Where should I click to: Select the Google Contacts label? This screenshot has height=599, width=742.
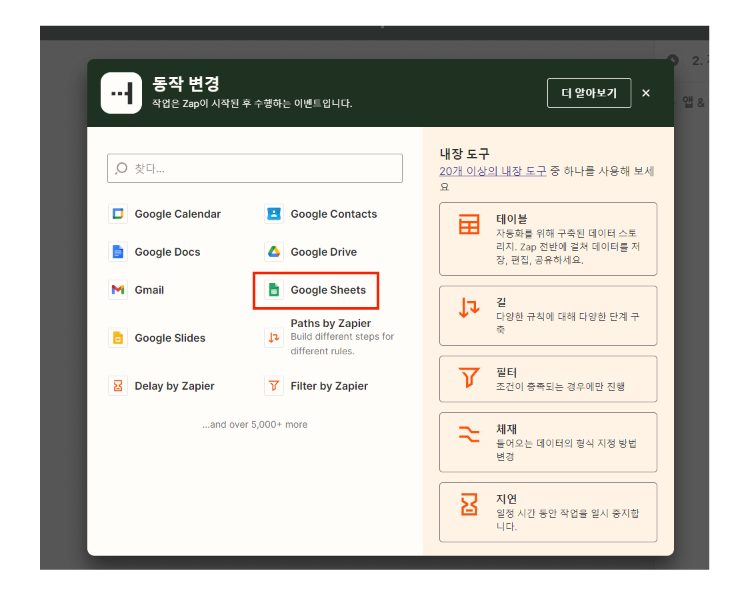click(334, 214)
